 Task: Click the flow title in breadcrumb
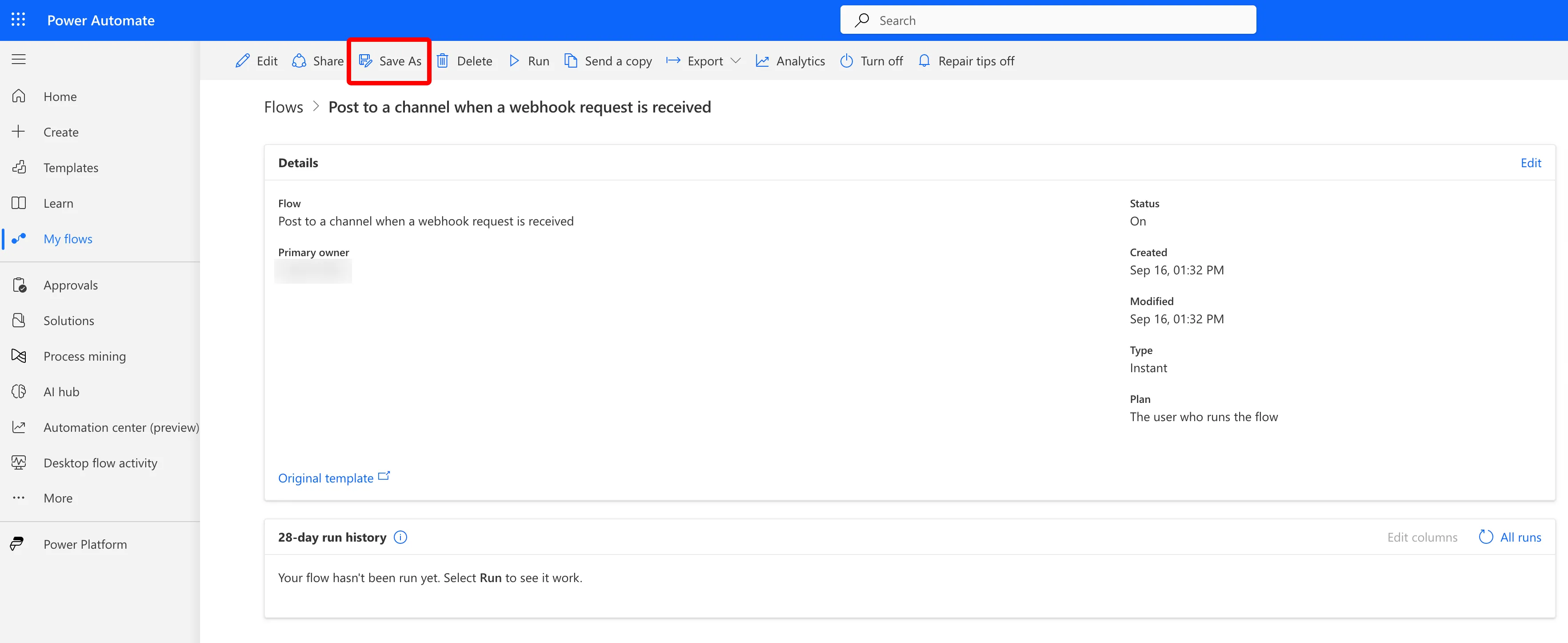(519, 107)
